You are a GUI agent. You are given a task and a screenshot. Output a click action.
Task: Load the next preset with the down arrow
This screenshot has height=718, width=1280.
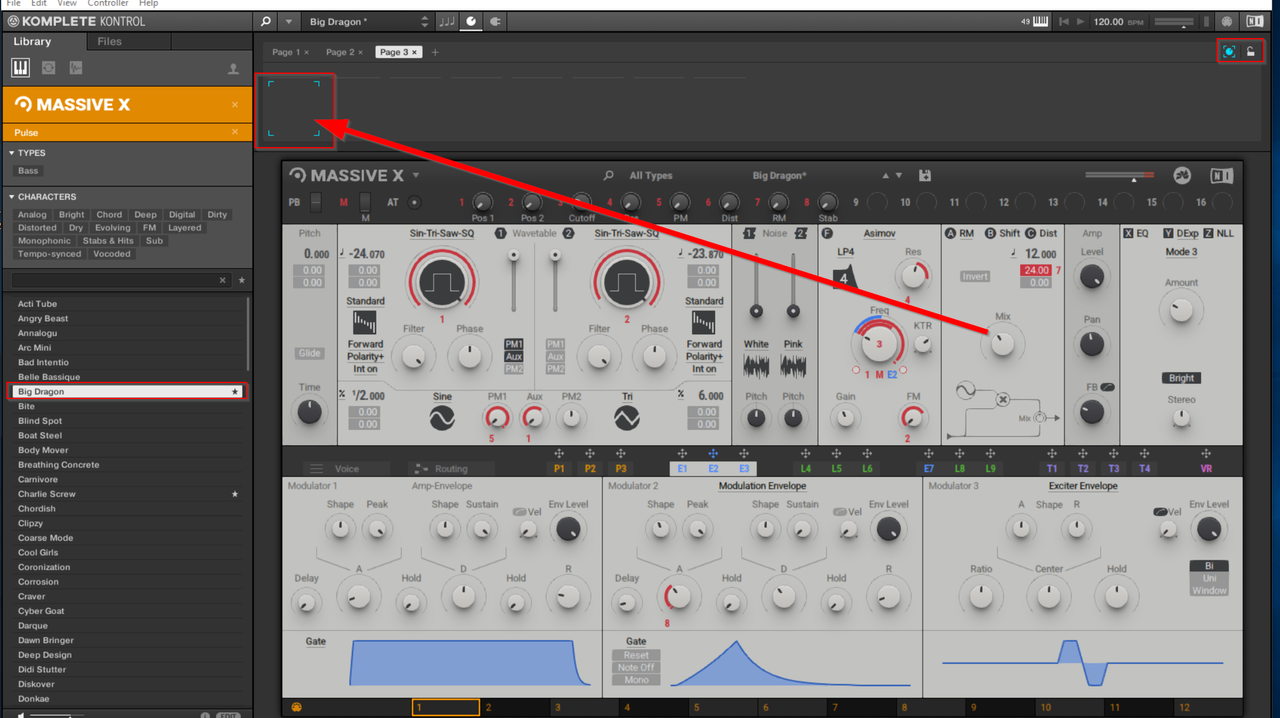899,176
